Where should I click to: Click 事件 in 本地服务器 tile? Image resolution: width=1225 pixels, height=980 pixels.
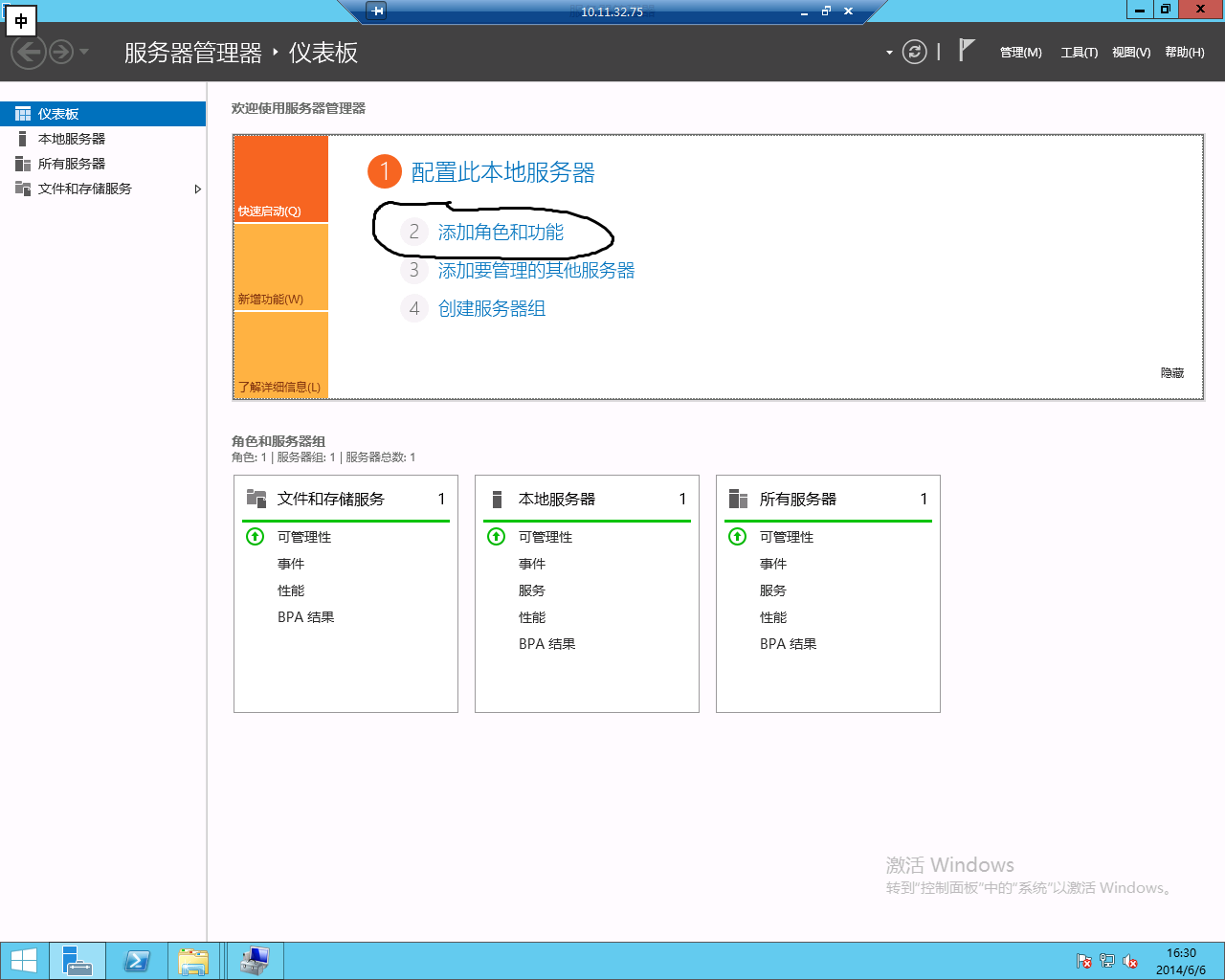[x=532, y=564]
